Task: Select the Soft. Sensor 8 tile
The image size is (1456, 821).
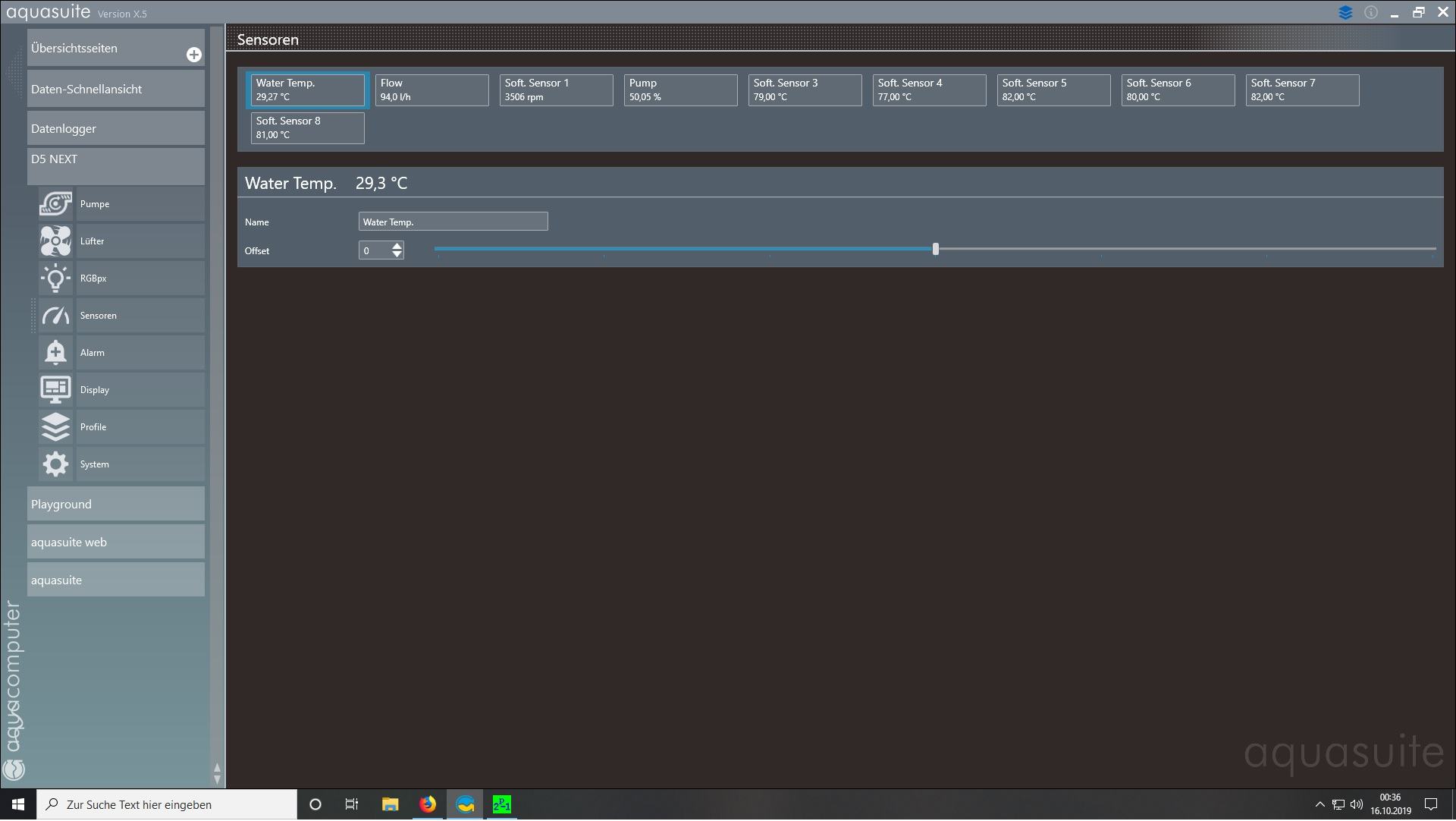Action: [307, 128]
